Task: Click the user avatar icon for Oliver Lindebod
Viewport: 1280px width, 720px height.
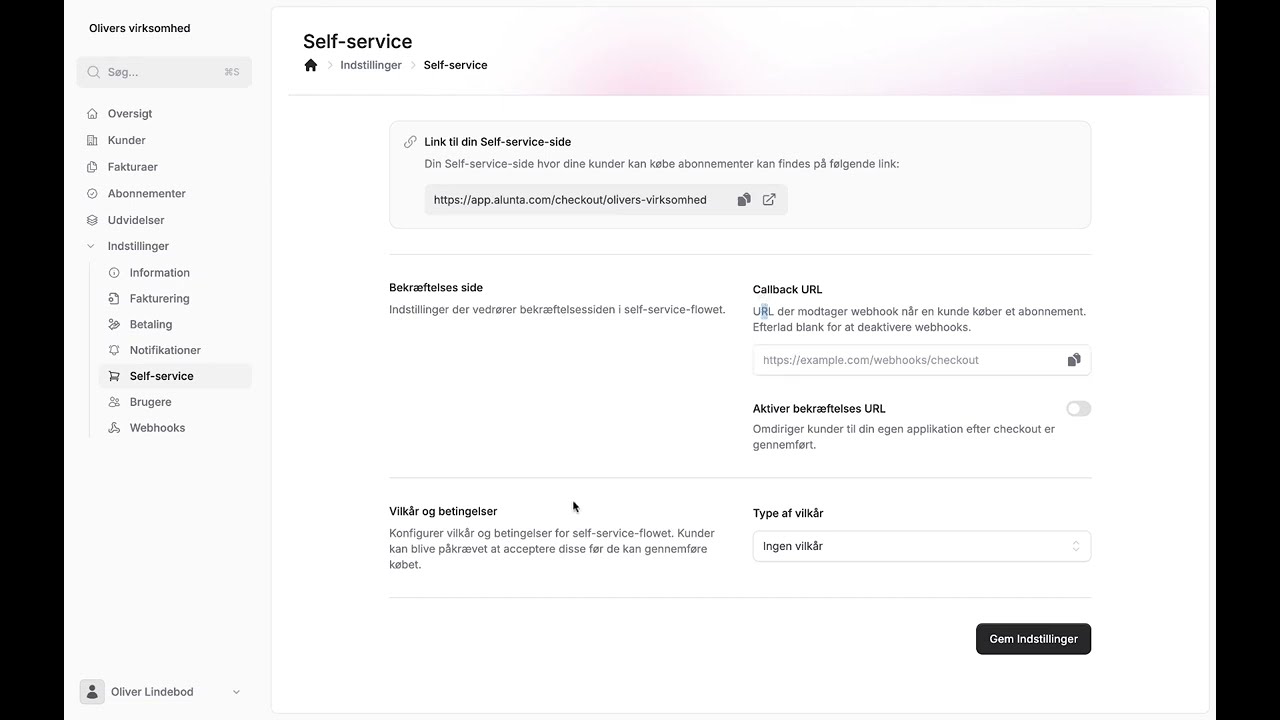Action: click(92, 691)
